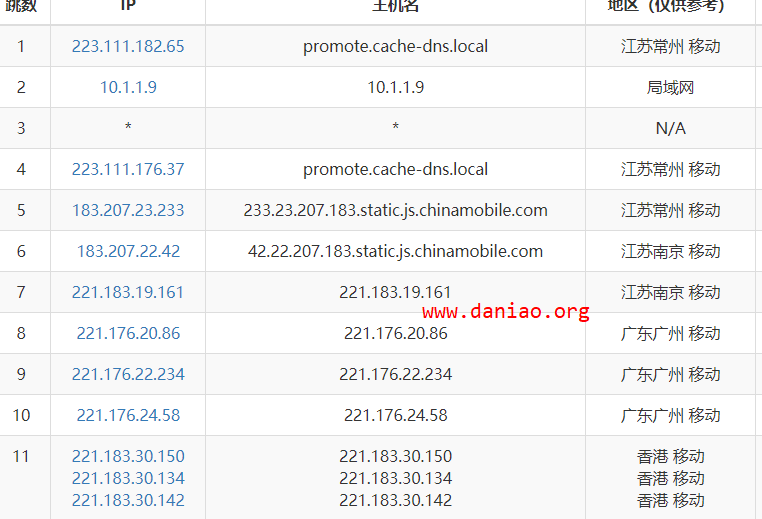Open IP link 223.111.176.37
762x519 pixels.
(128, 169)
